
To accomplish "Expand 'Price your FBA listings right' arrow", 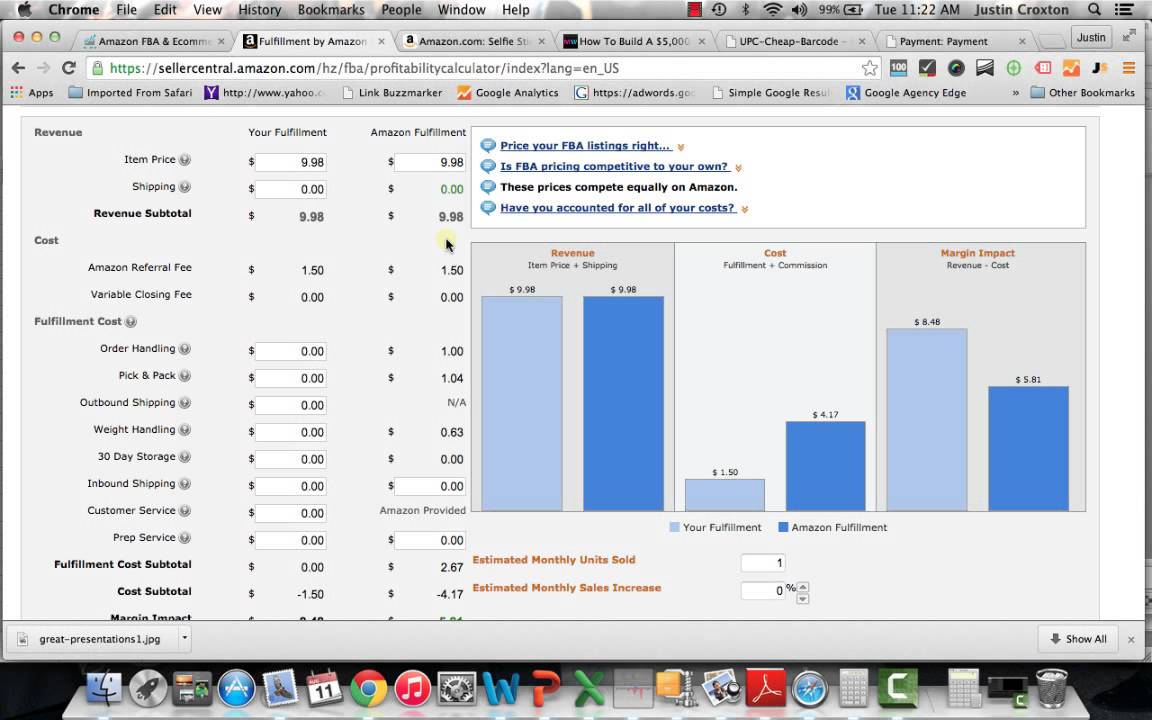I will click(x=681, y=147).
